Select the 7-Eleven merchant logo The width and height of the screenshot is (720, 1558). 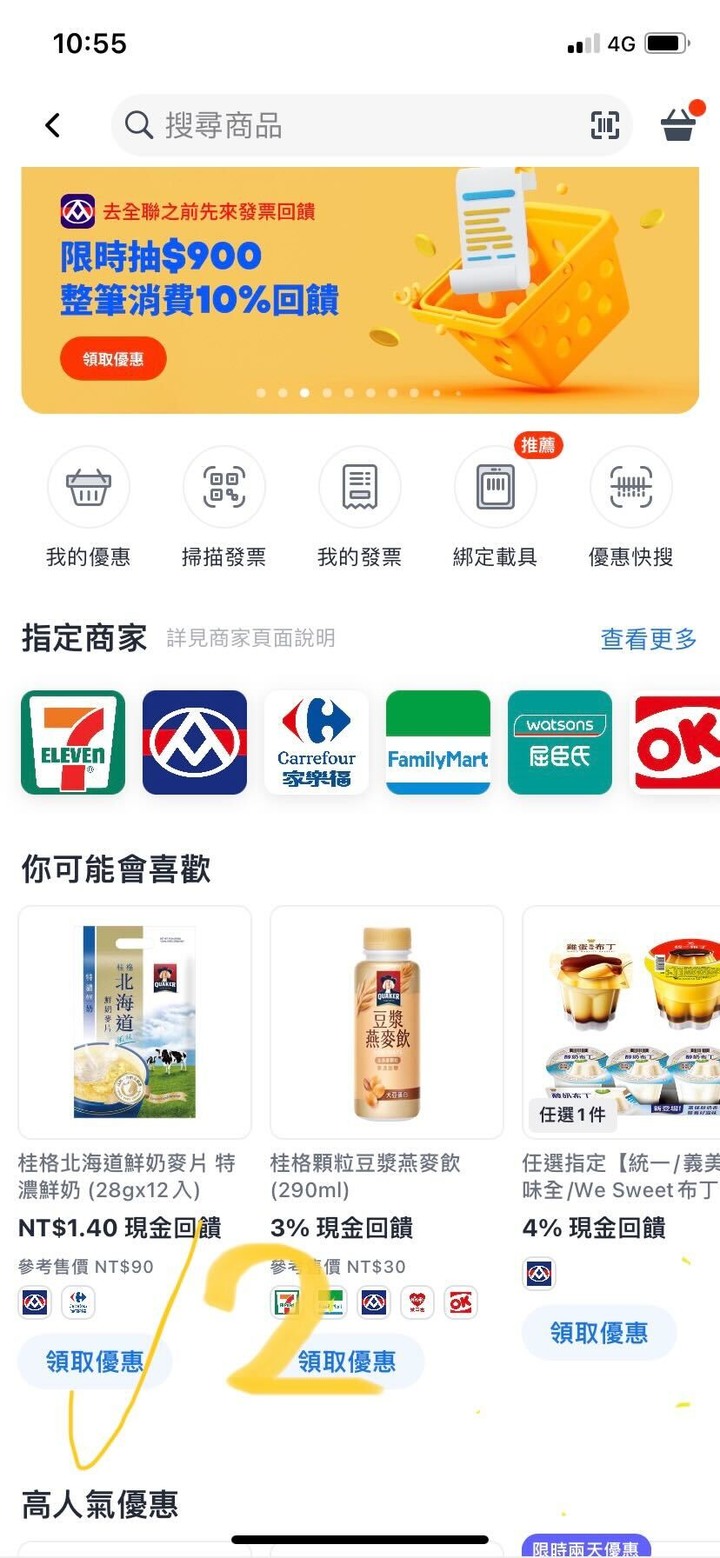coord(73,742)
